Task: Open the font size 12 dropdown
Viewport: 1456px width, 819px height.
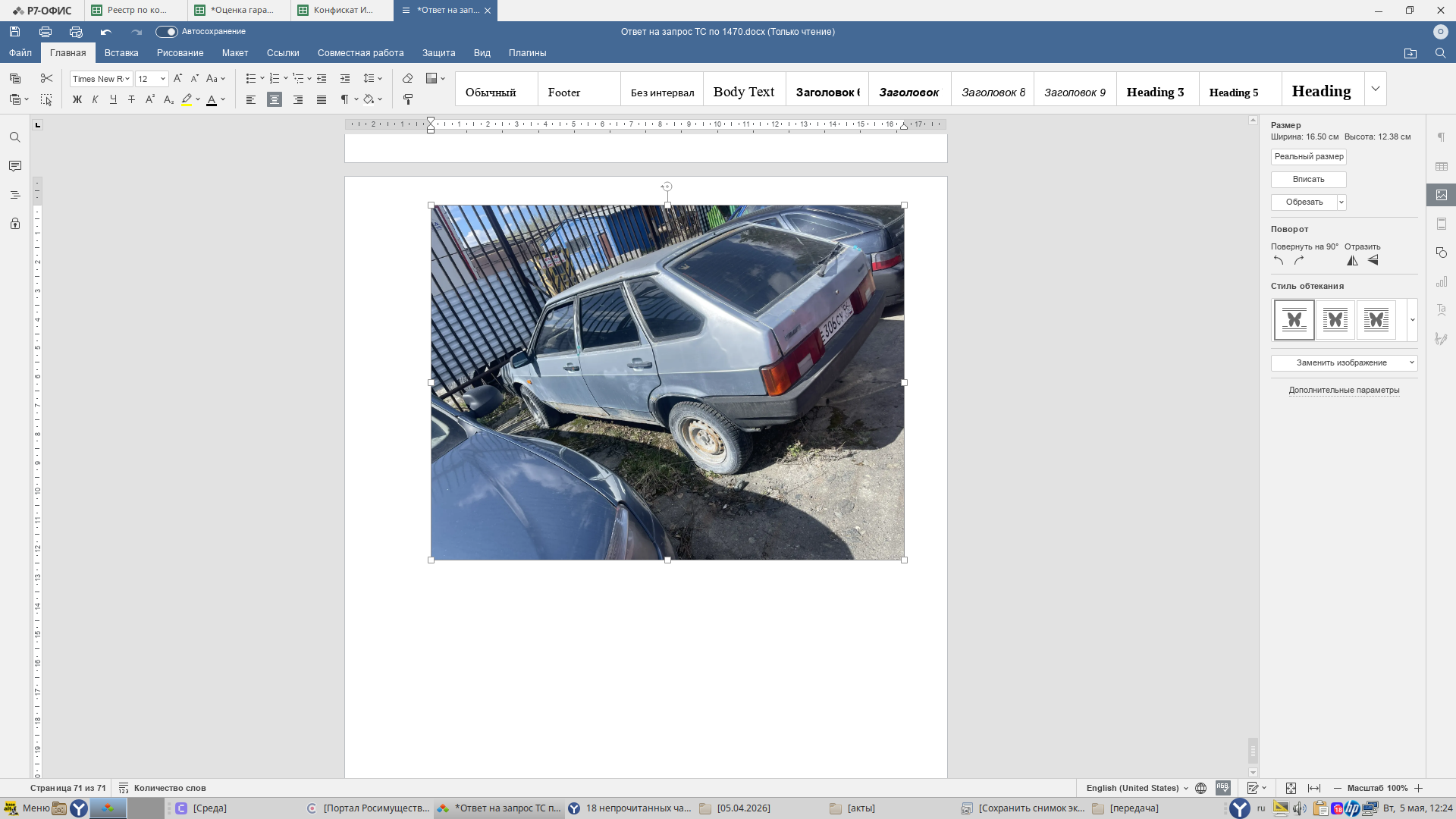Action: tap(162, 79)
